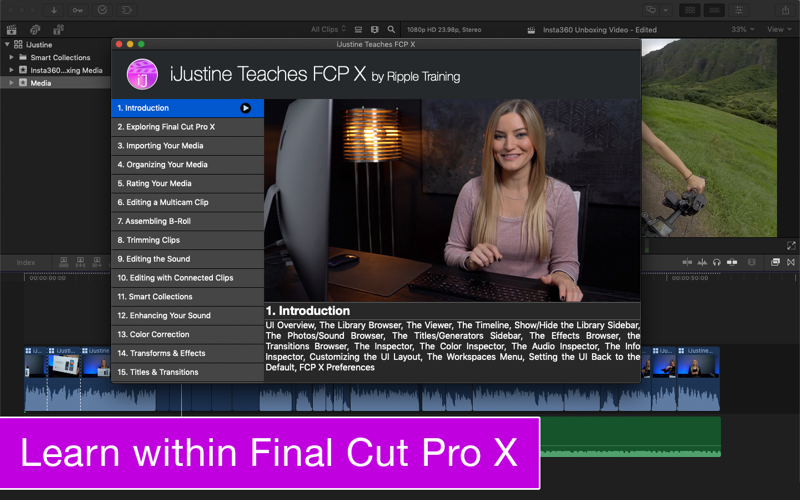The width and height of the screenshot is (800, 500).
Task: Select lesson 3. Importing Your Media
Action: click(x=187, y=146)
